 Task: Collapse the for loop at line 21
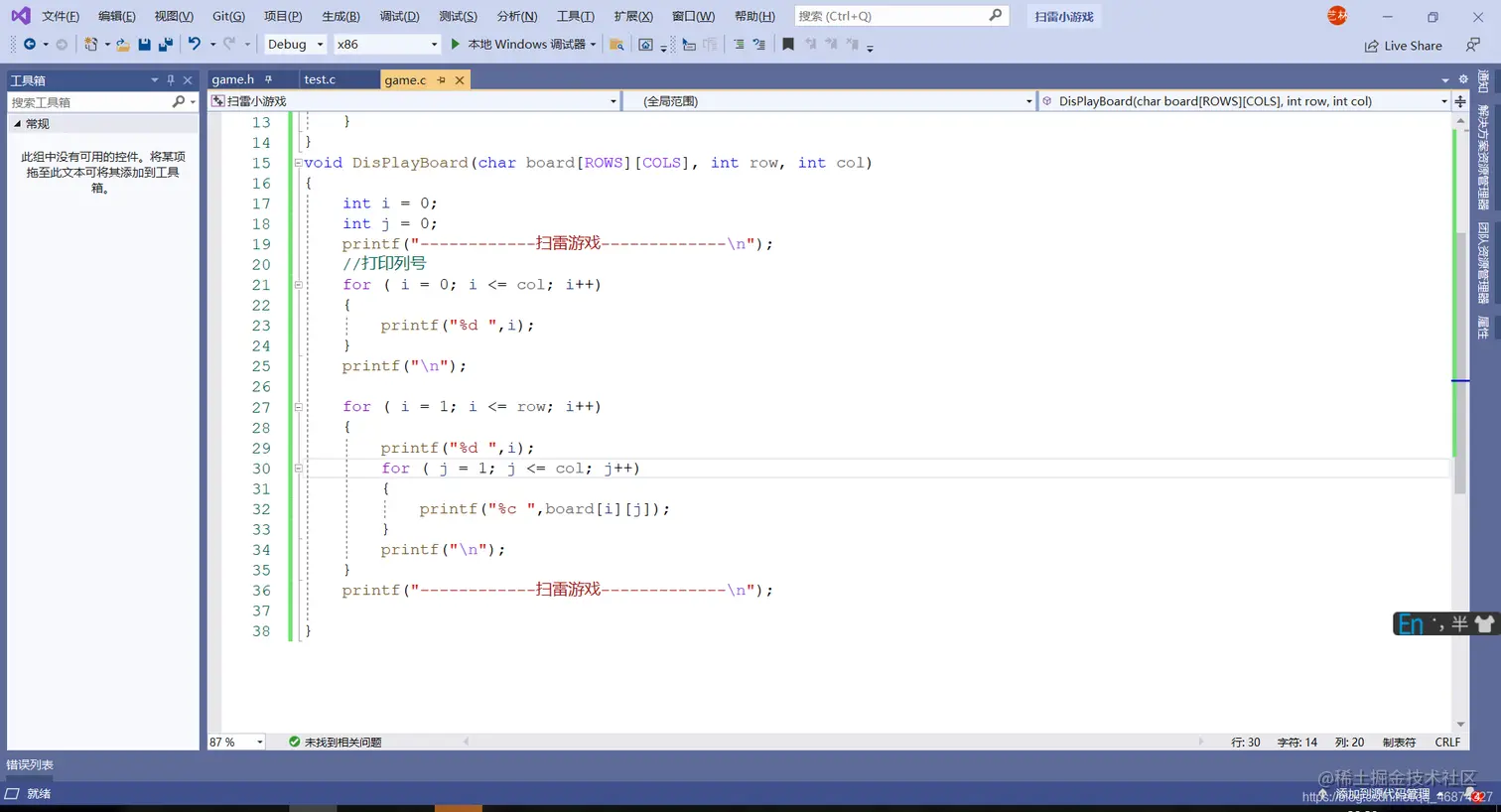coord(298,285)
